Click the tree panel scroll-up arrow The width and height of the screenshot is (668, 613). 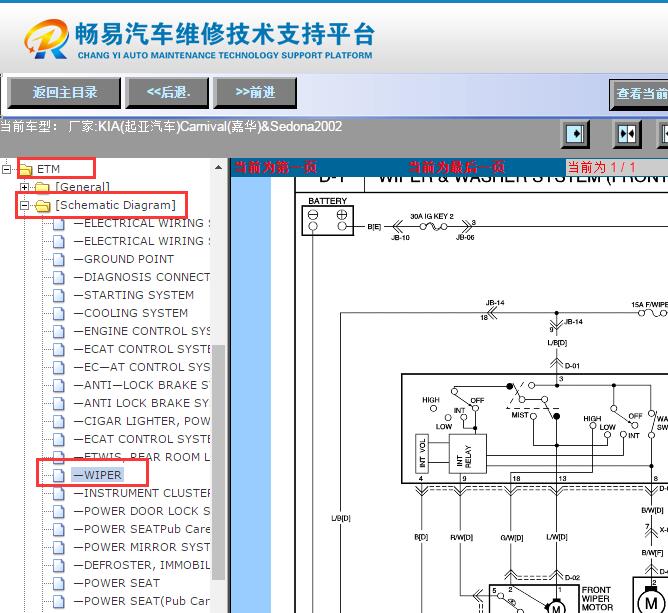pyautogui.click(x=219, y=168)
